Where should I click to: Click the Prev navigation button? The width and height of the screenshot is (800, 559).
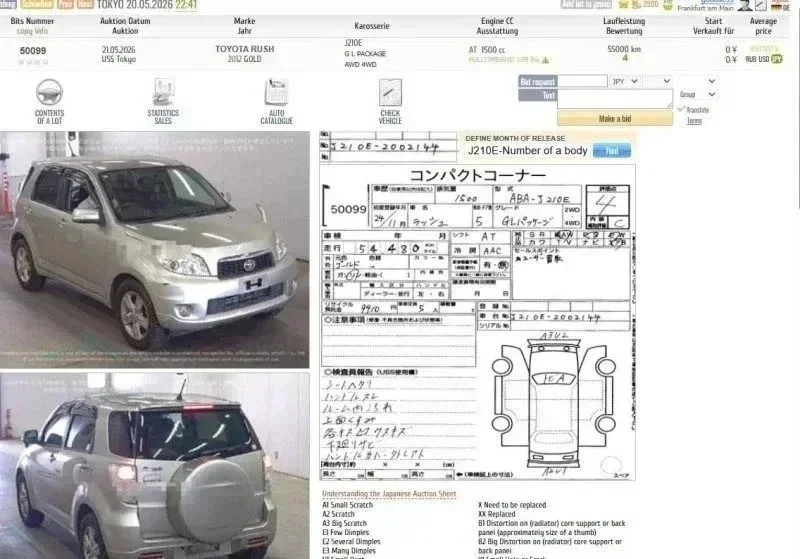coord(65,4)
